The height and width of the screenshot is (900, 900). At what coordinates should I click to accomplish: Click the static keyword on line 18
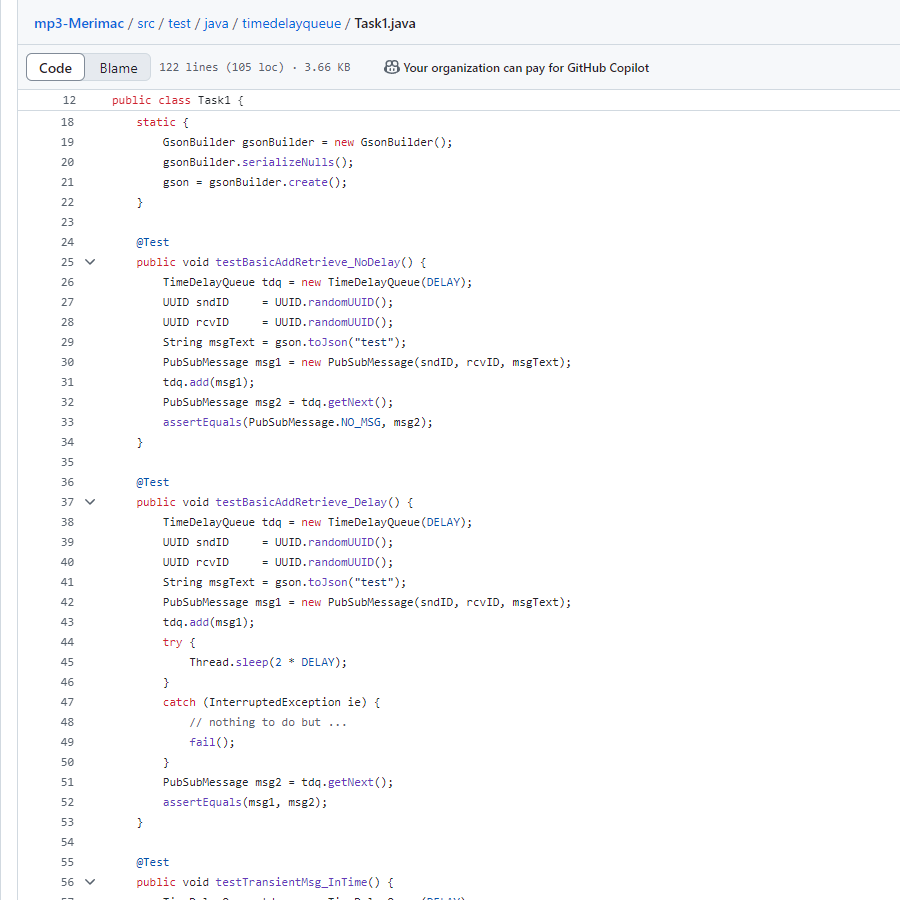coord(156,122)
